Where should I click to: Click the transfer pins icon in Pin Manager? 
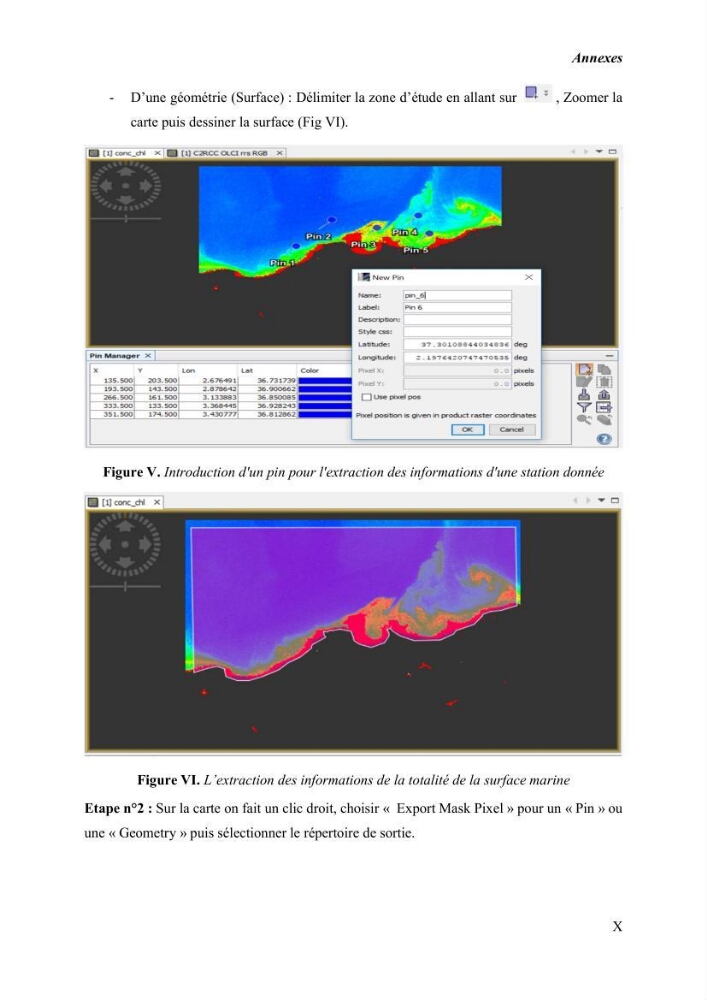pos(604,420)
